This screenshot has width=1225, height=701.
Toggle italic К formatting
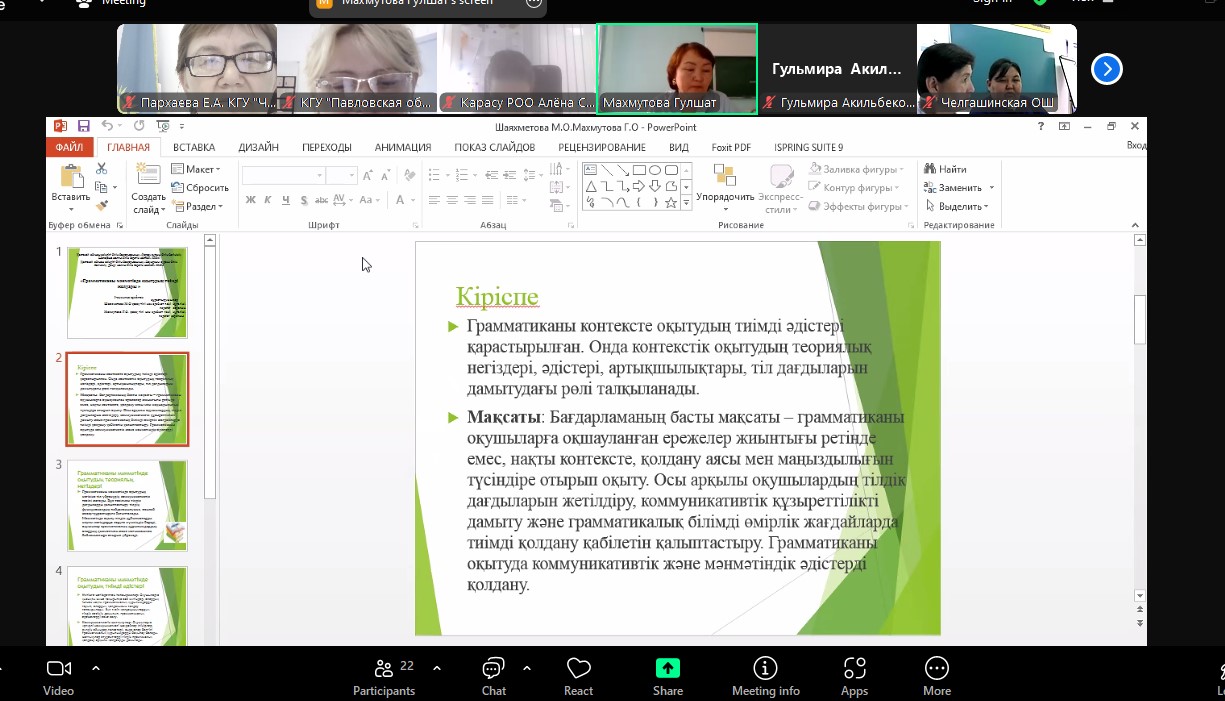(269, 200)
